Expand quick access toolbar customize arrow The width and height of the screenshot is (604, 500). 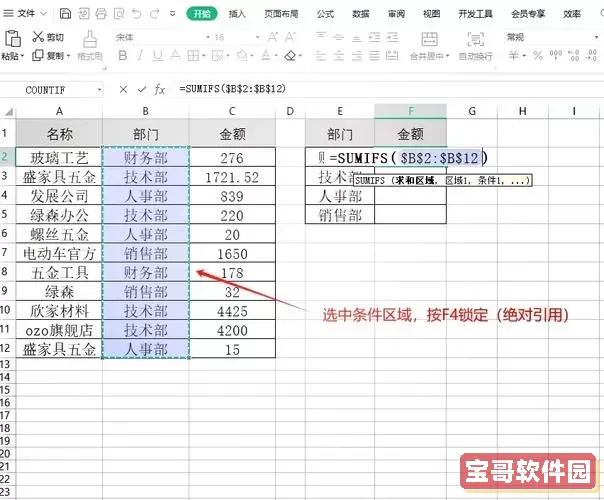click(x=173, y=14)
